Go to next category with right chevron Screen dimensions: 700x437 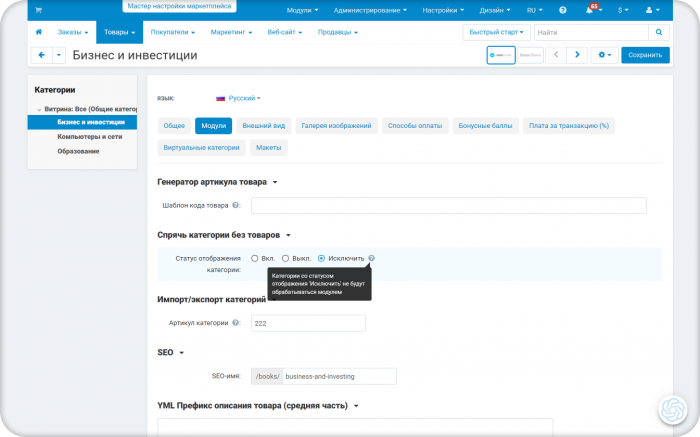coord(577,54)
